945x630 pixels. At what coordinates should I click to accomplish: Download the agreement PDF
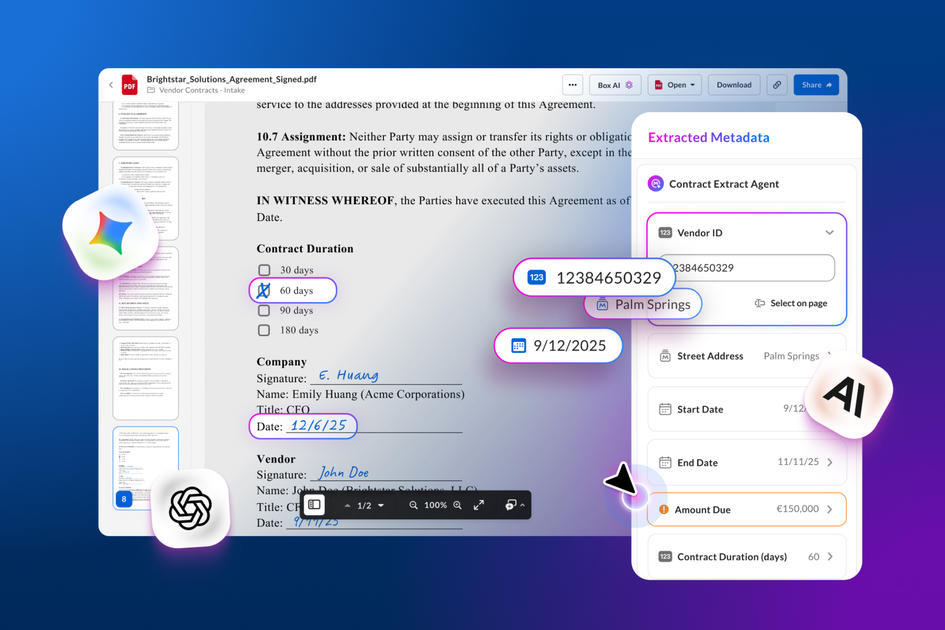(733, 85)
